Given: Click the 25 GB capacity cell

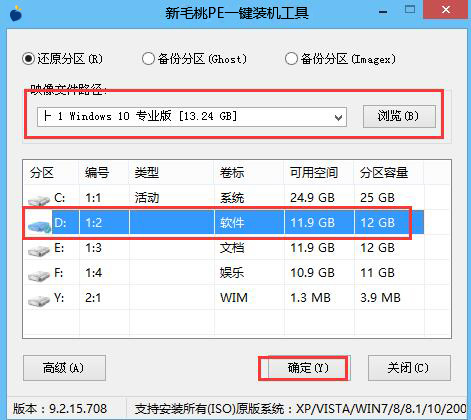Looking at the screenshot, I should point(377,198).
